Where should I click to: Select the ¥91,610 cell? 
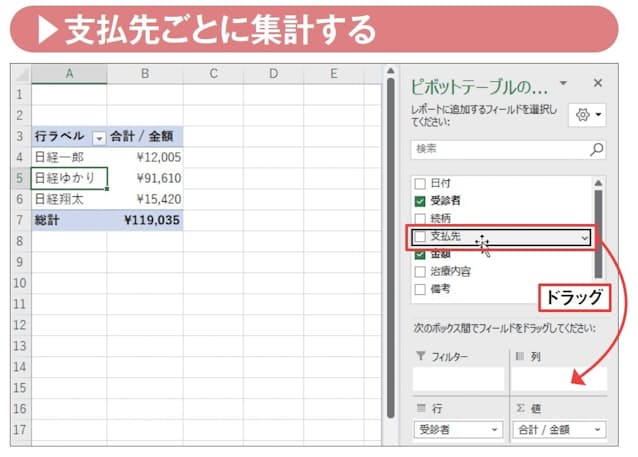tap(145, 178)
